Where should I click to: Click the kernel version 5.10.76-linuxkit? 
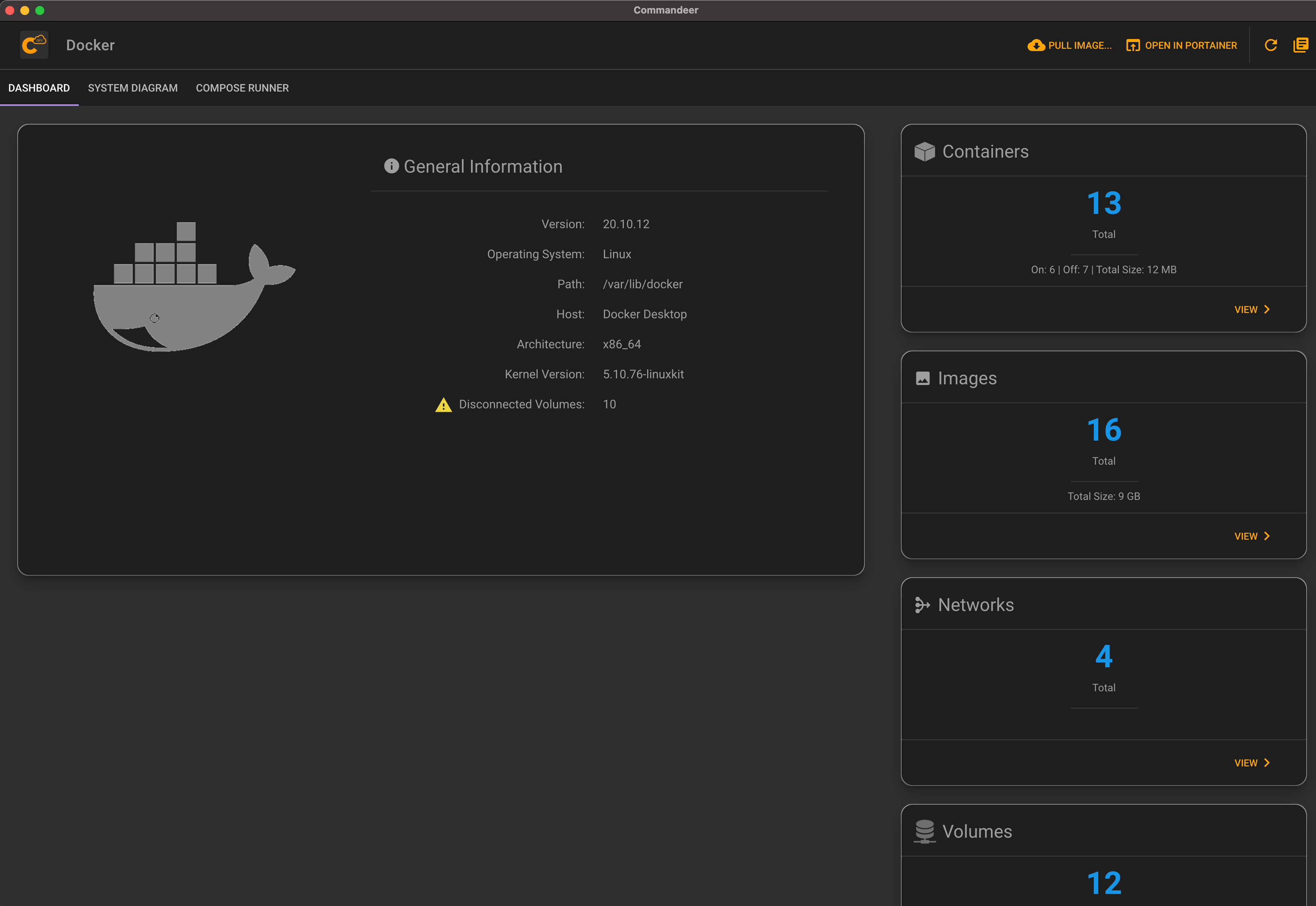(643, 375)
